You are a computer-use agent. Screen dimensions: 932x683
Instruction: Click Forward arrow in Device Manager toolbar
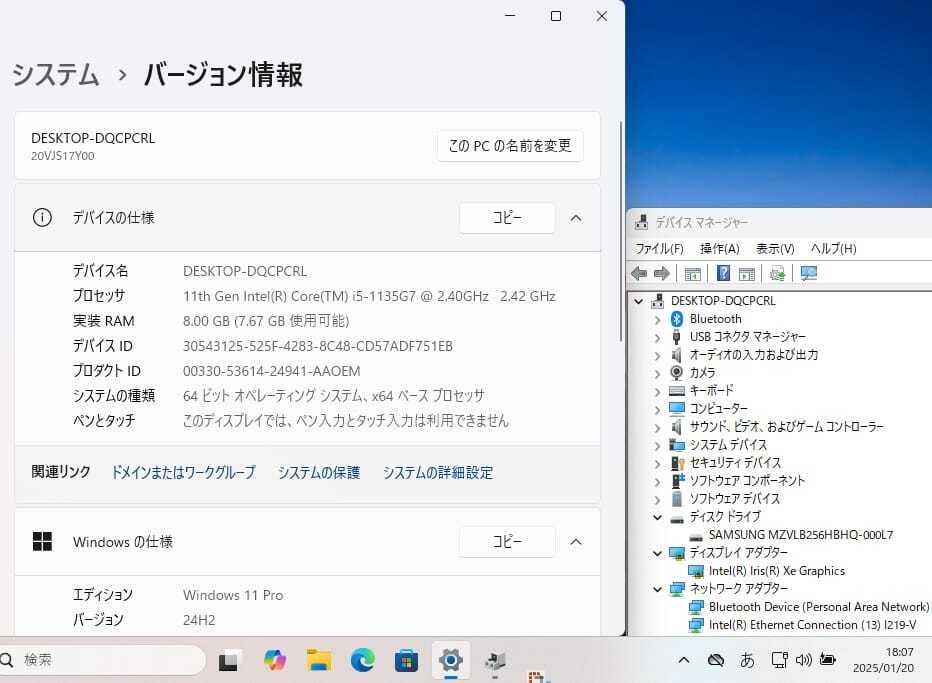662,273
